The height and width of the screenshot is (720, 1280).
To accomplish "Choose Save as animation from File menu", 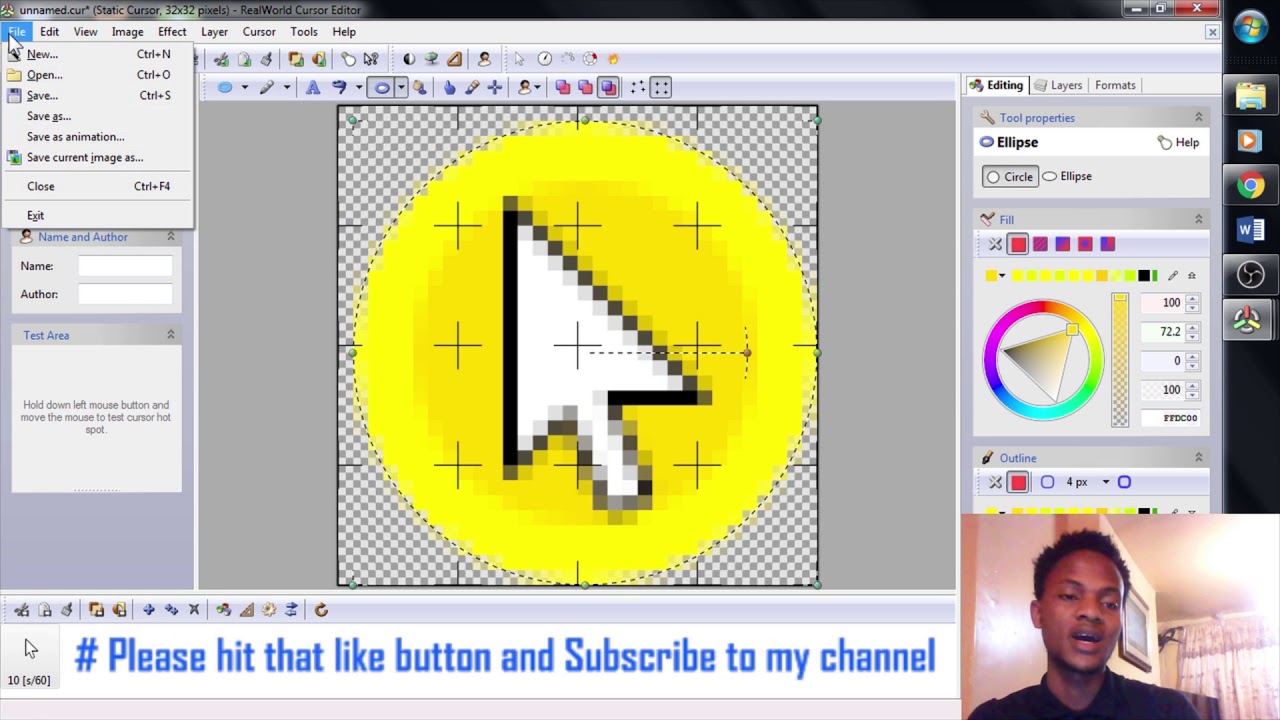I will click(97, 137).
